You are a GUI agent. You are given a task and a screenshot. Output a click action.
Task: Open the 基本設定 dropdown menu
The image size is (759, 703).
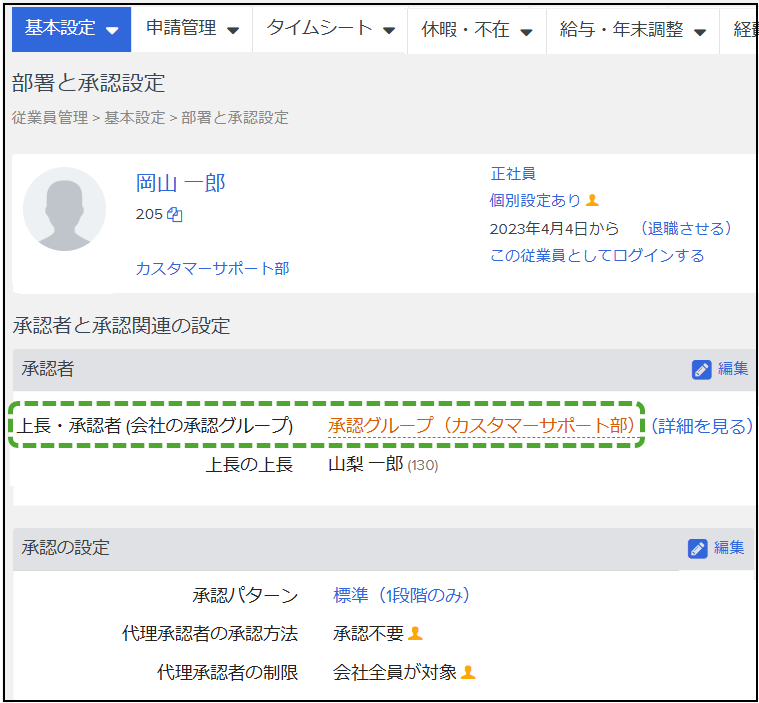point(71,29)
